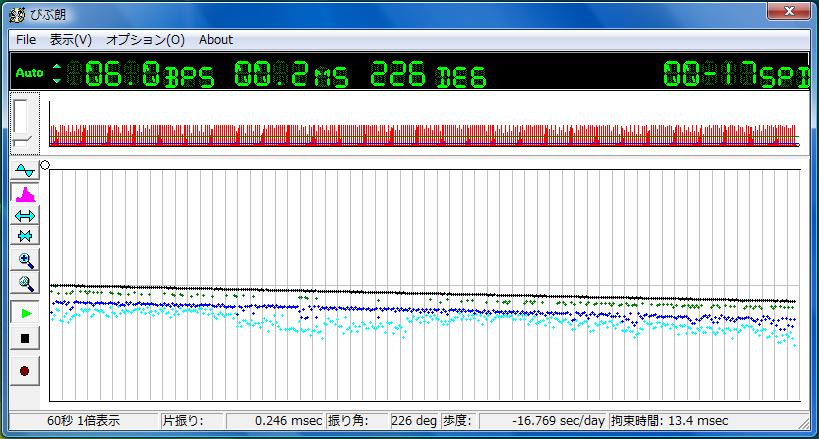Click the up arrow next to Auto

pyautogui.click(x=57, y=67)
